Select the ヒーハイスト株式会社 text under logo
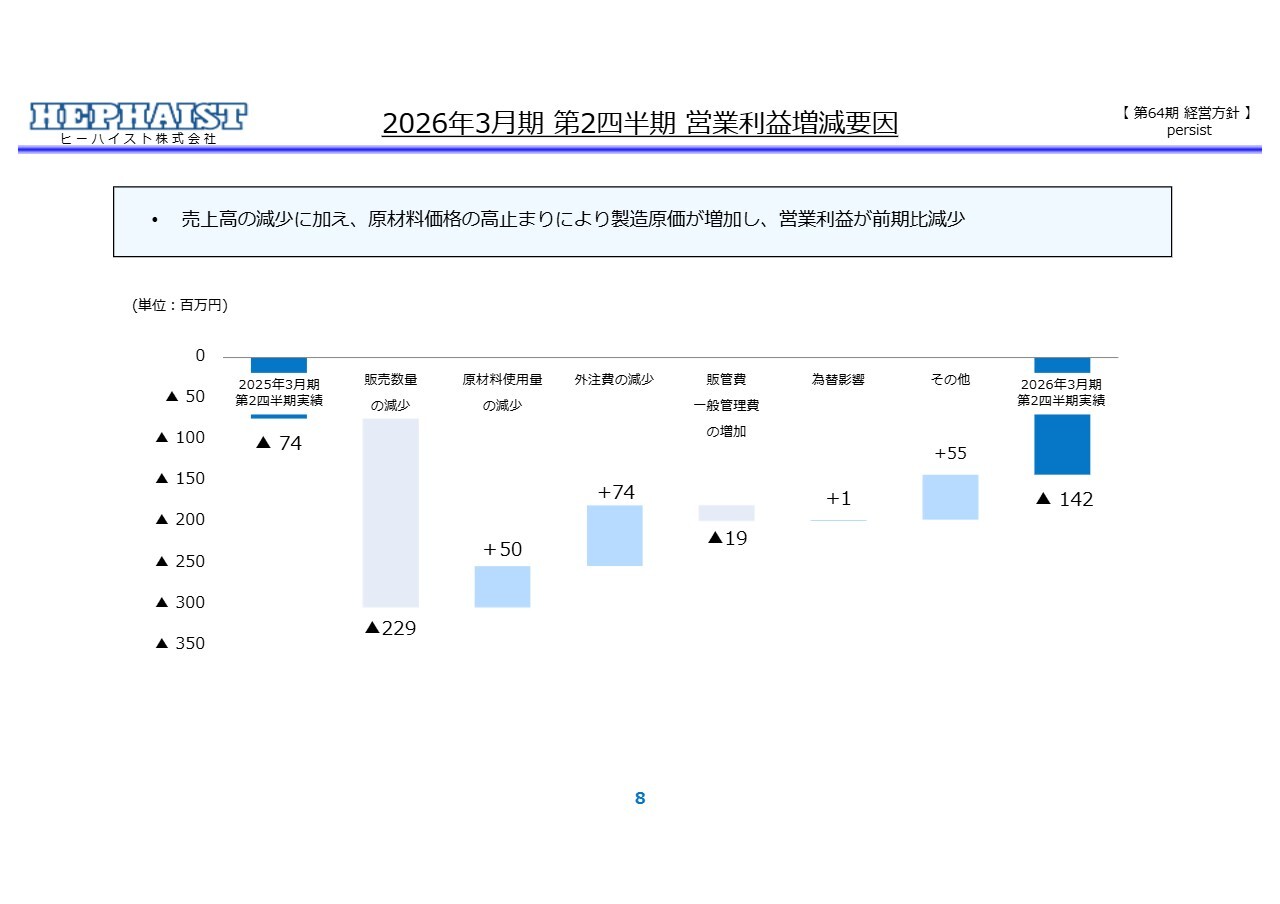 (138, 139)
